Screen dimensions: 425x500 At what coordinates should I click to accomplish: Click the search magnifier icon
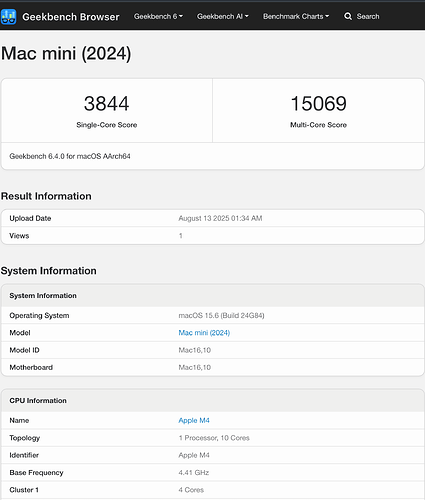pyautogui.click(x=348, y=16)
